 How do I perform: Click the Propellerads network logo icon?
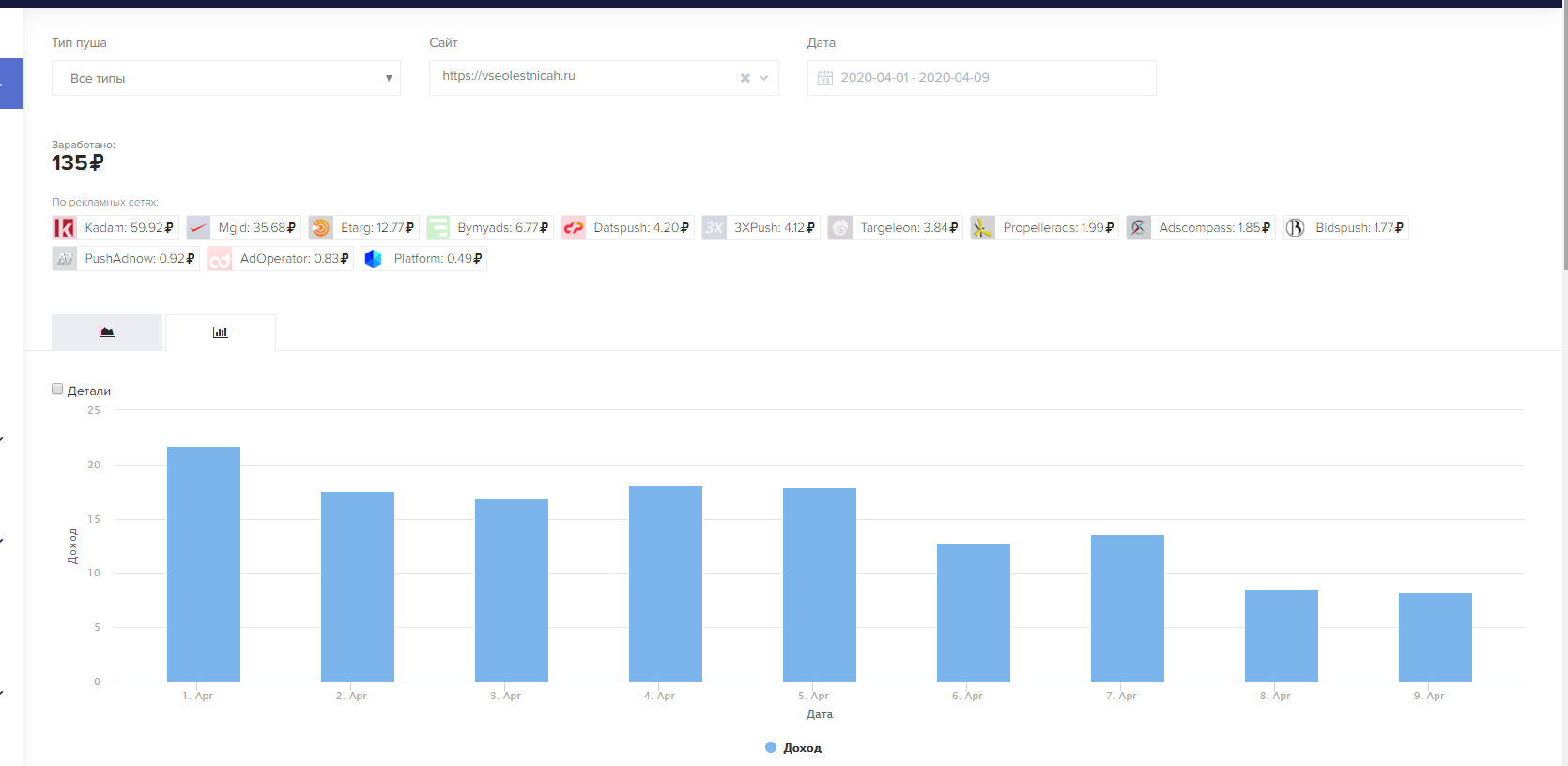[x=983, y=228]
